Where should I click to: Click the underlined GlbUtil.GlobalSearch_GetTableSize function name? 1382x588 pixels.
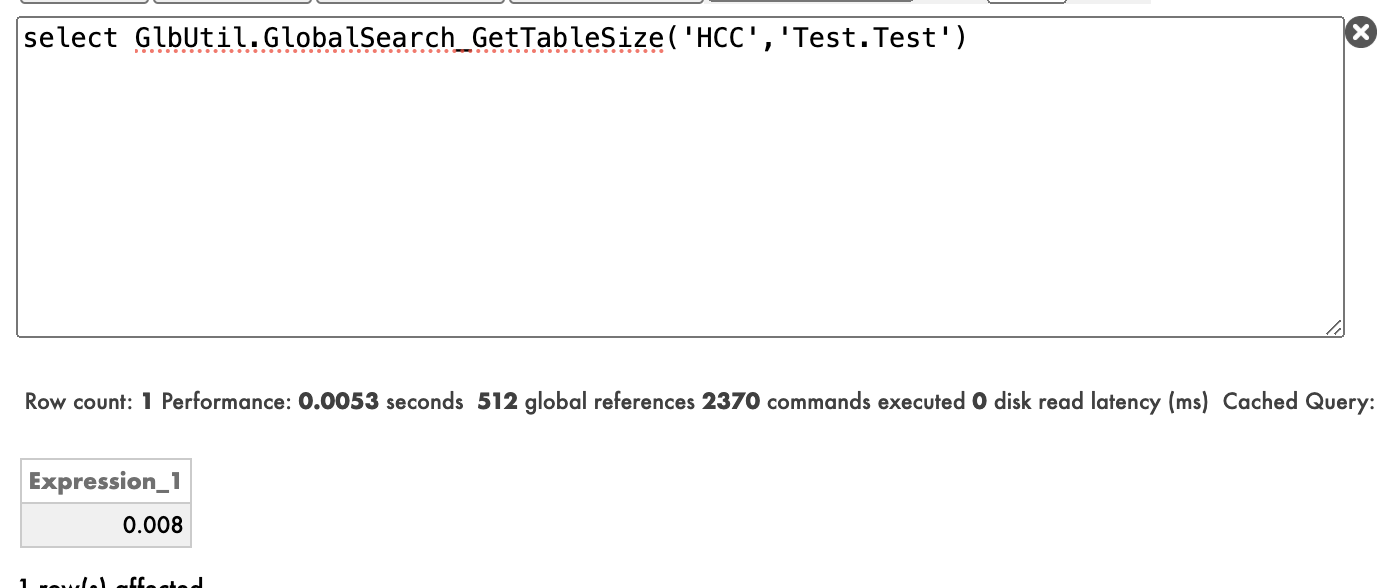tap(398, 39)
